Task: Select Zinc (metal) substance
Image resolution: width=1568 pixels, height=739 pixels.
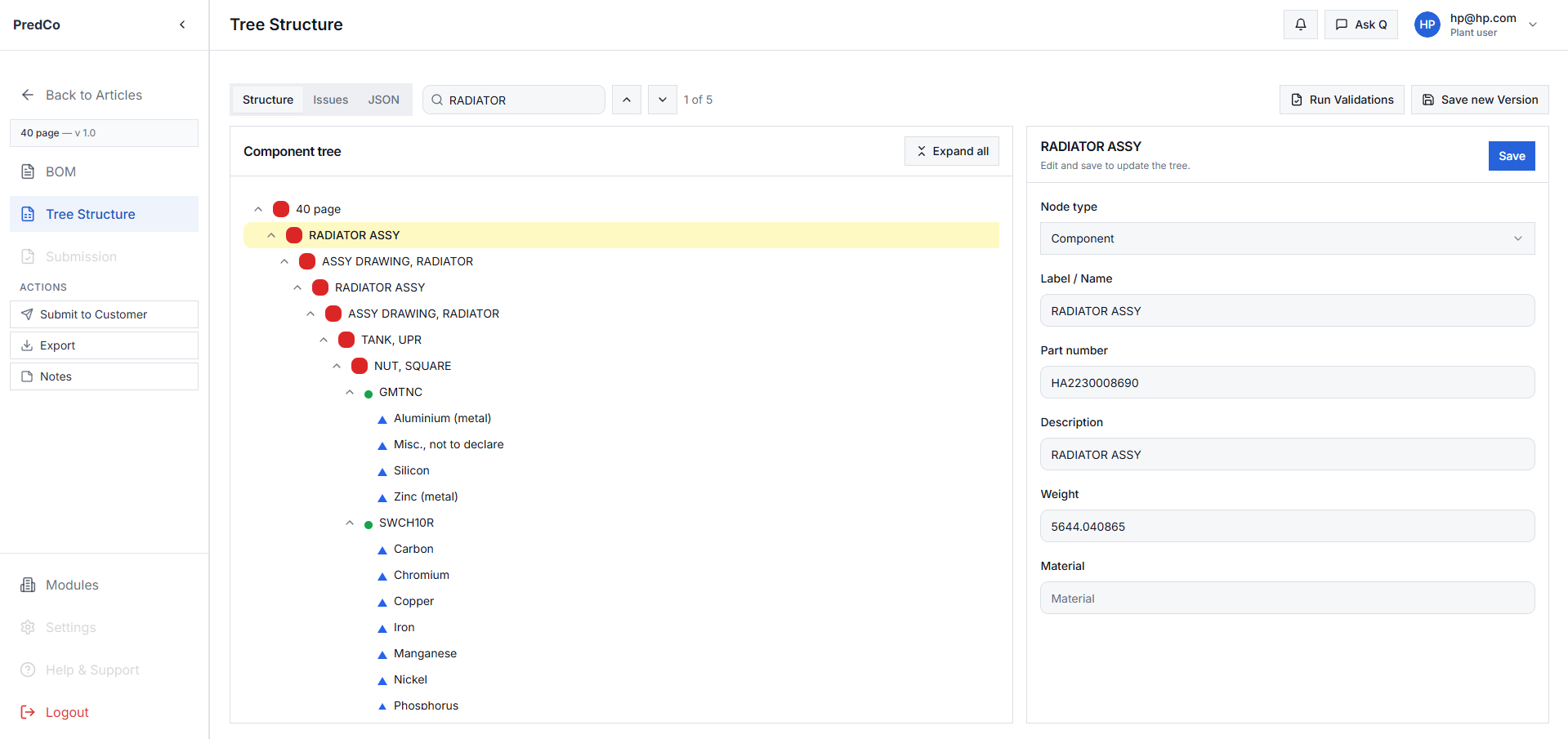Action: [x=426, y=496]
